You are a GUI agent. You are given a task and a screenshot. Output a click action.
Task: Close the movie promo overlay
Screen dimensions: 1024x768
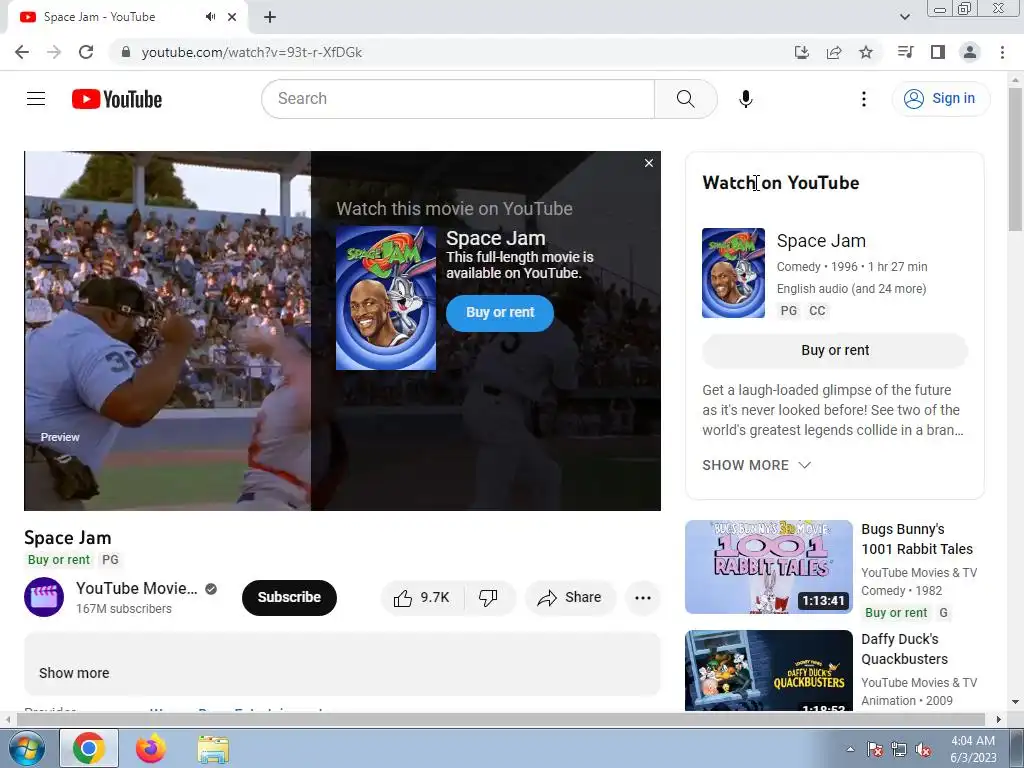648,163
